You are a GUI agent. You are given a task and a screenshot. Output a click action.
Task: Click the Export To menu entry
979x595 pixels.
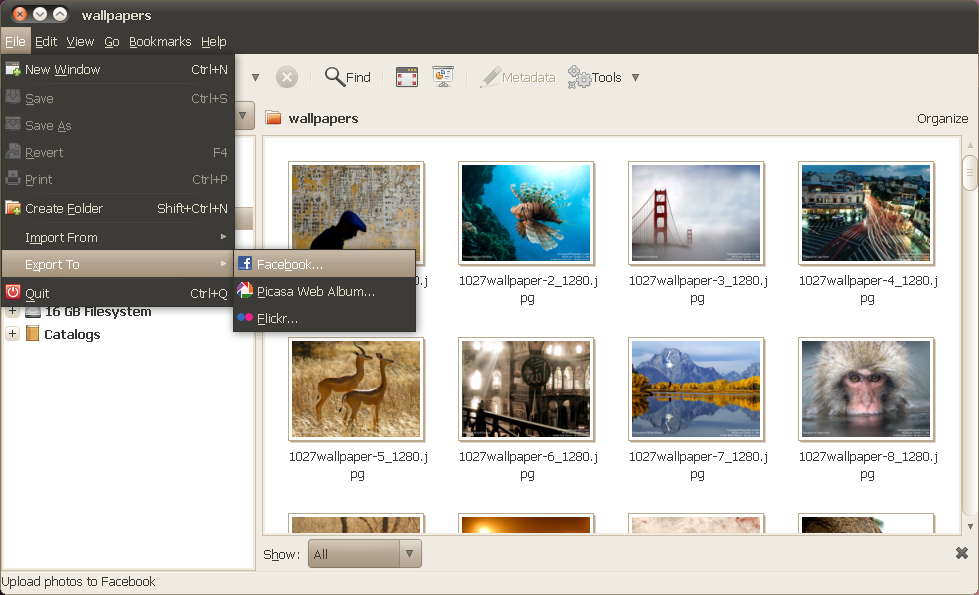(x=117, y=264)
